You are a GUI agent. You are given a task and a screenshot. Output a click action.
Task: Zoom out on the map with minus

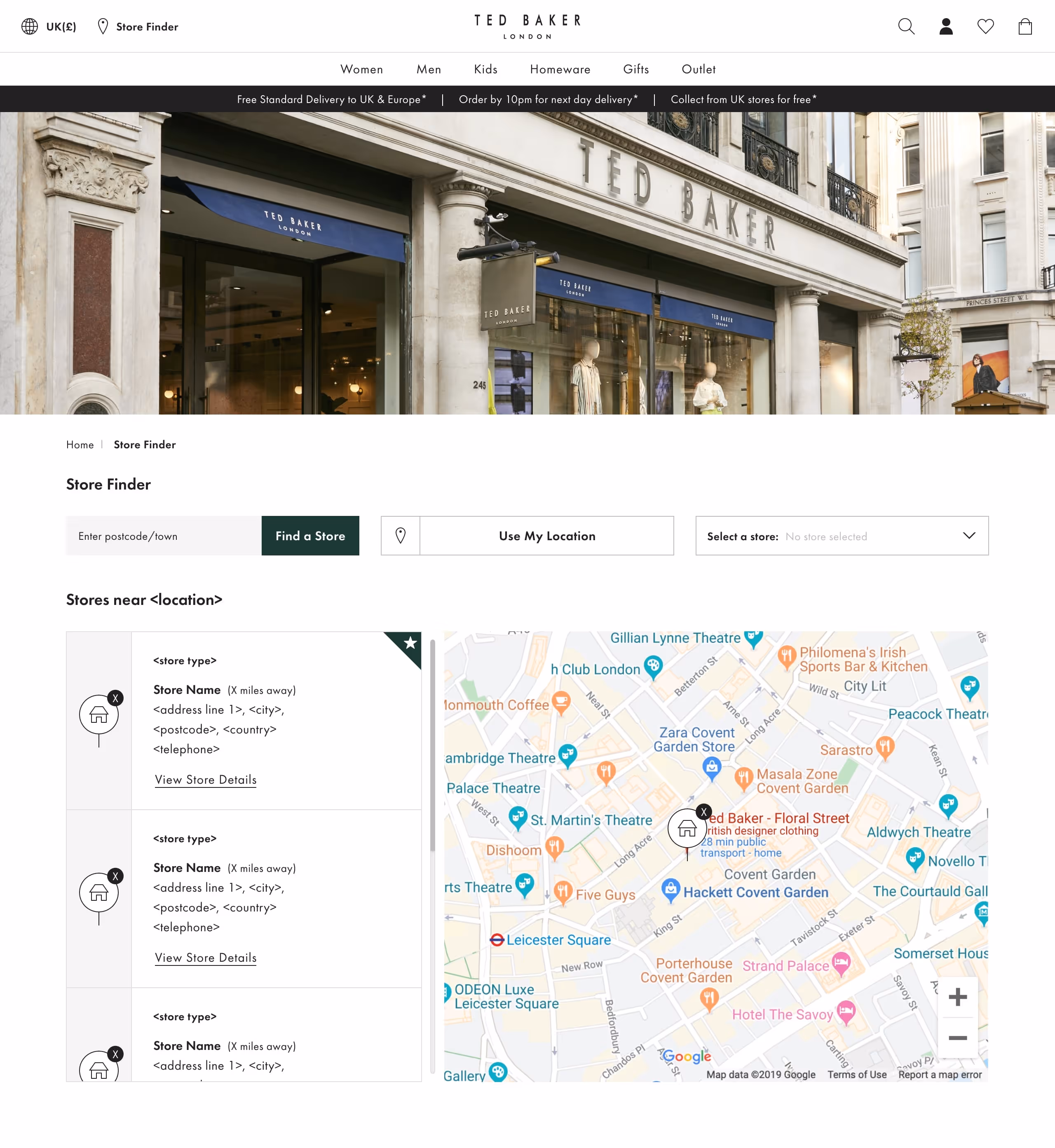(x=957, y=1037)
